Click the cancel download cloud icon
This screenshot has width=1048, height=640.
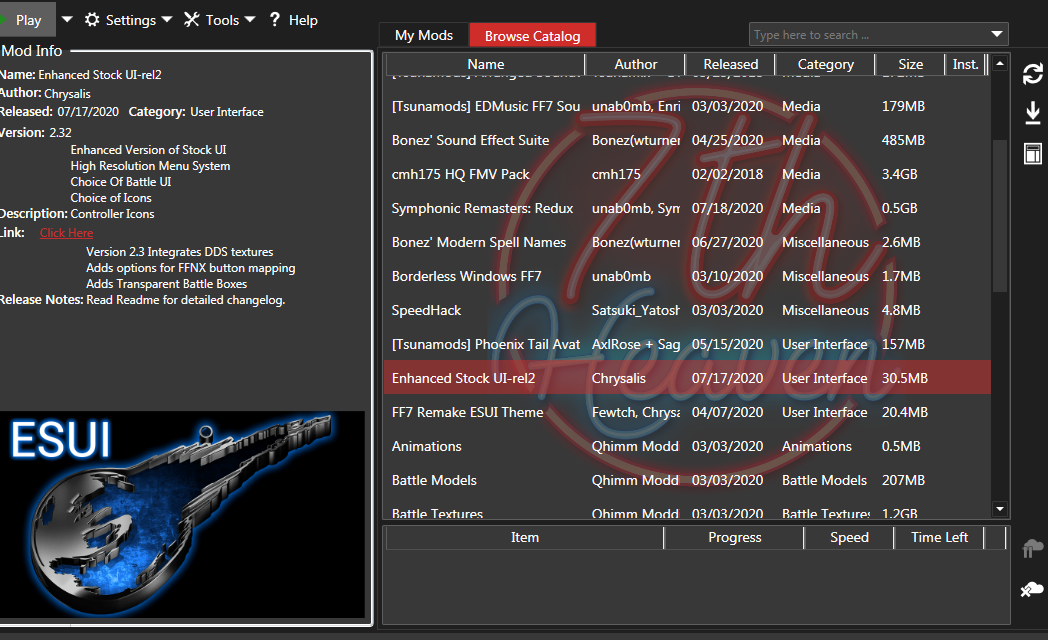click(x=1032, y=589)
